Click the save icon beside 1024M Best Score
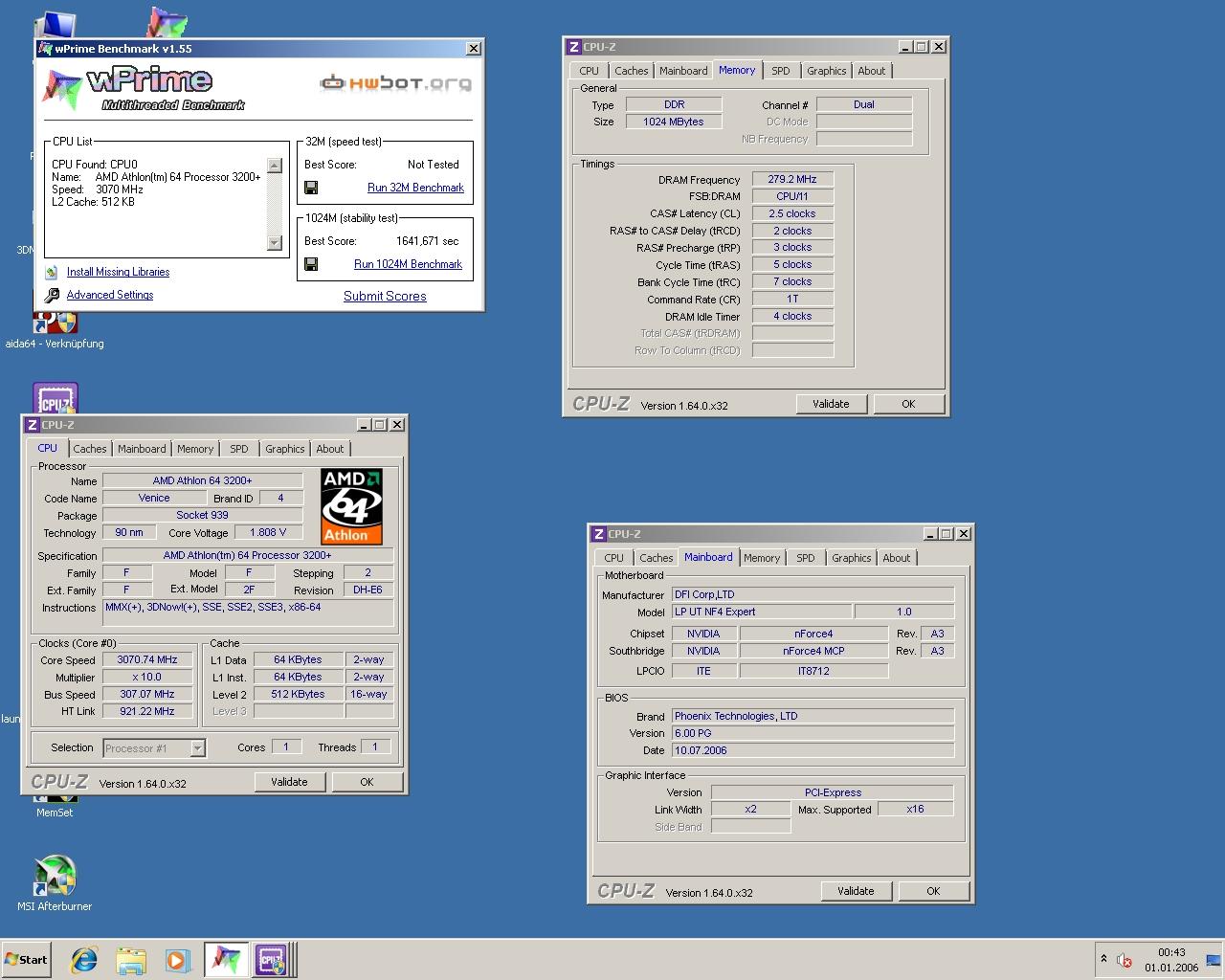The image size is (1225, 980). click(311, 264)
